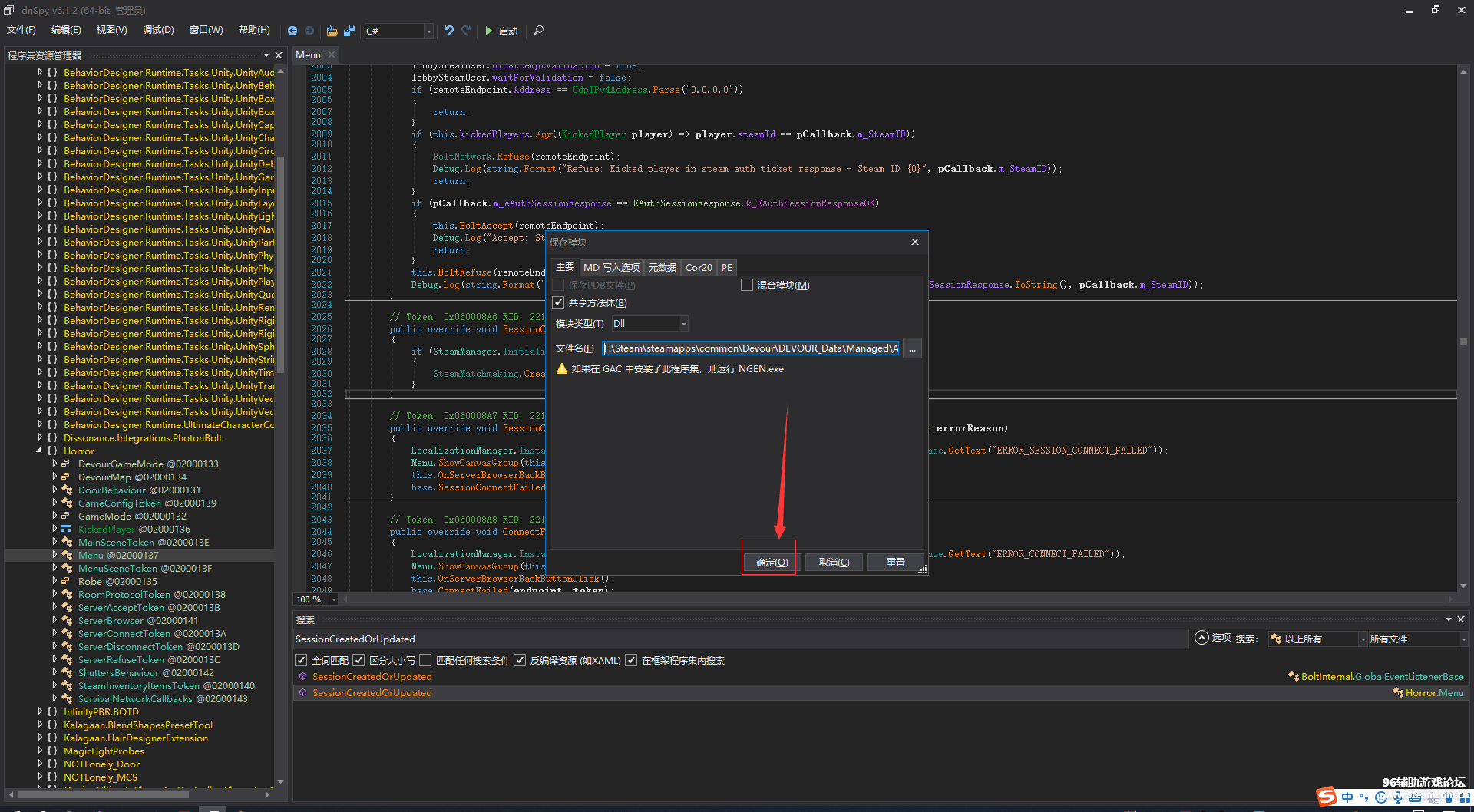Open search with the magnifier icon

(538, 31)
